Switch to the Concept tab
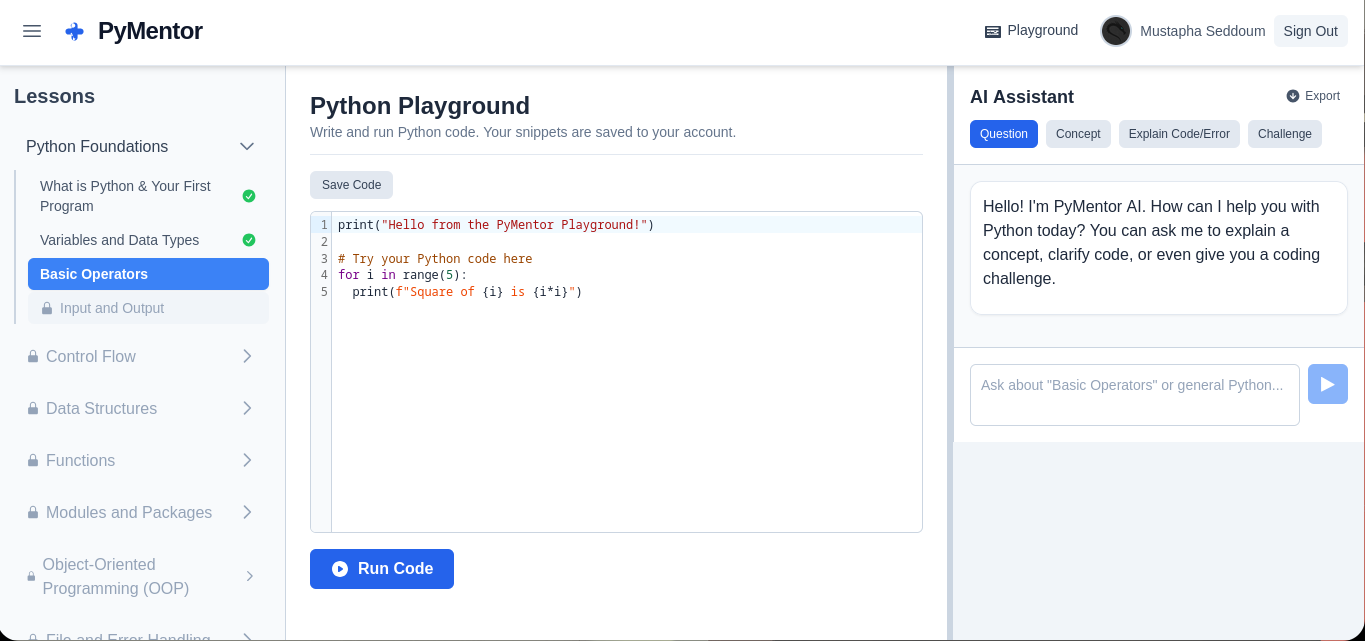The width and height of the screenshot is (1365, 641). [1078, 134]
